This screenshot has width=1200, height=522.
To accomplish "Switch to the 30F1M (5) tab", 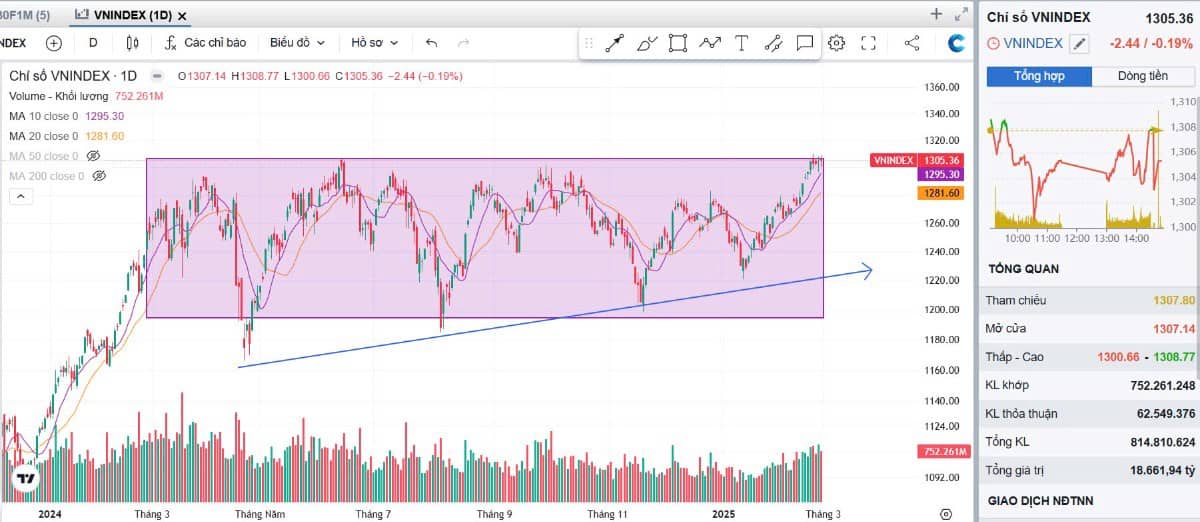I will click(24, 15).
